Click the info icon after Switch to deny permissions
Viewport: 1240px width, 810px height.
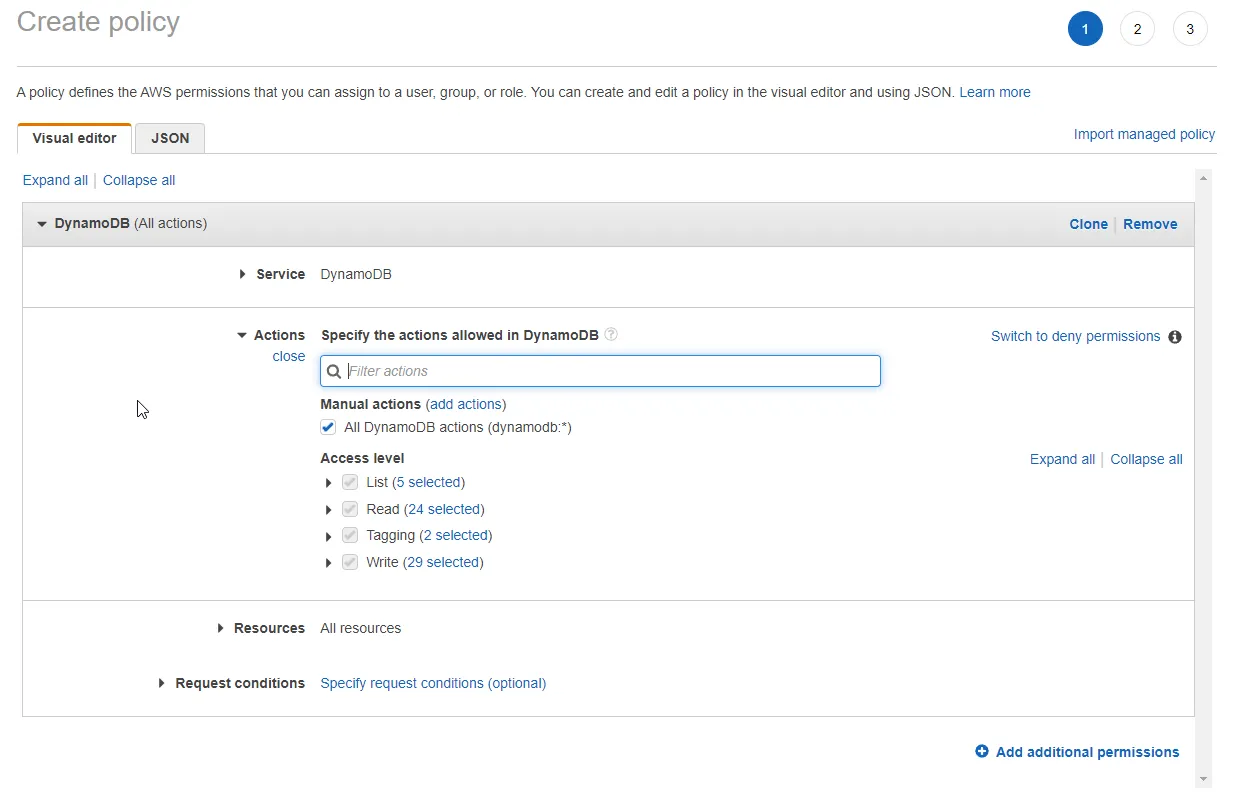tap(1175, 337)
